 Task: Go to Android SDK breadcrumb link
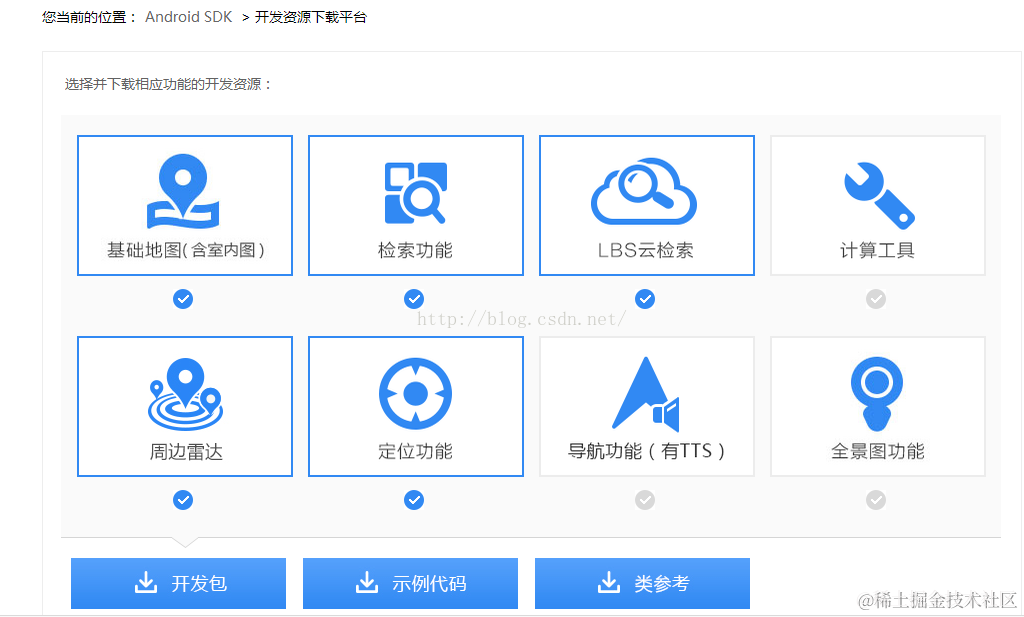tap(189, 17)
